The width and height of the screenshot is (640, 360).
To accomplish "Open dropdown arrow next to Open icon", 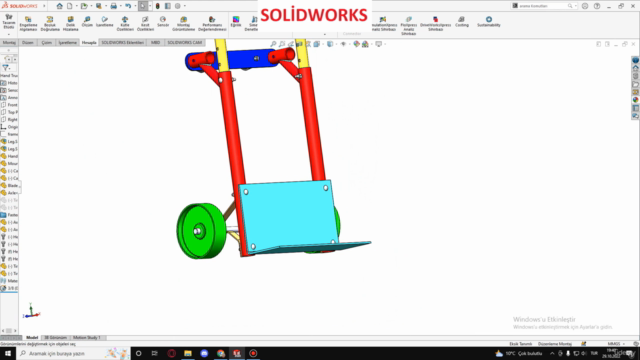I will coord(91,6).
